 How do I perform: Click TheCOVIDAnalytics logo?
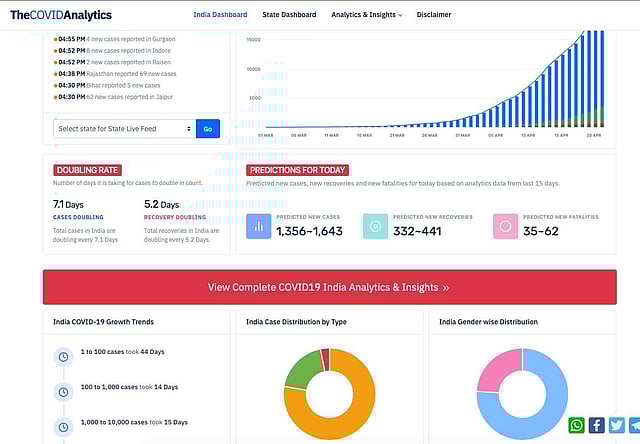tap(61, 15)
